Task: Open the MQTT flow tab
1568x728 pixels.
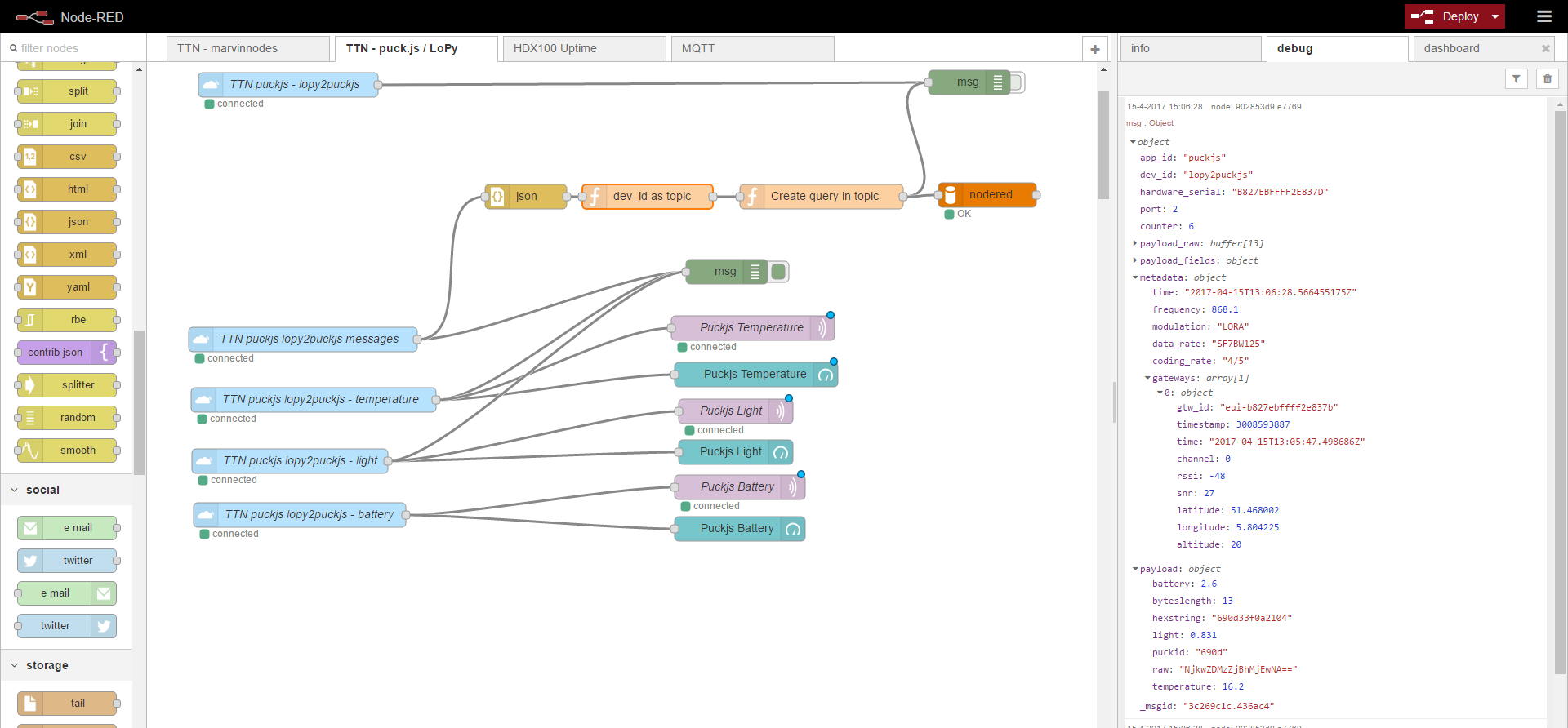Action: [x=753, y=49]
